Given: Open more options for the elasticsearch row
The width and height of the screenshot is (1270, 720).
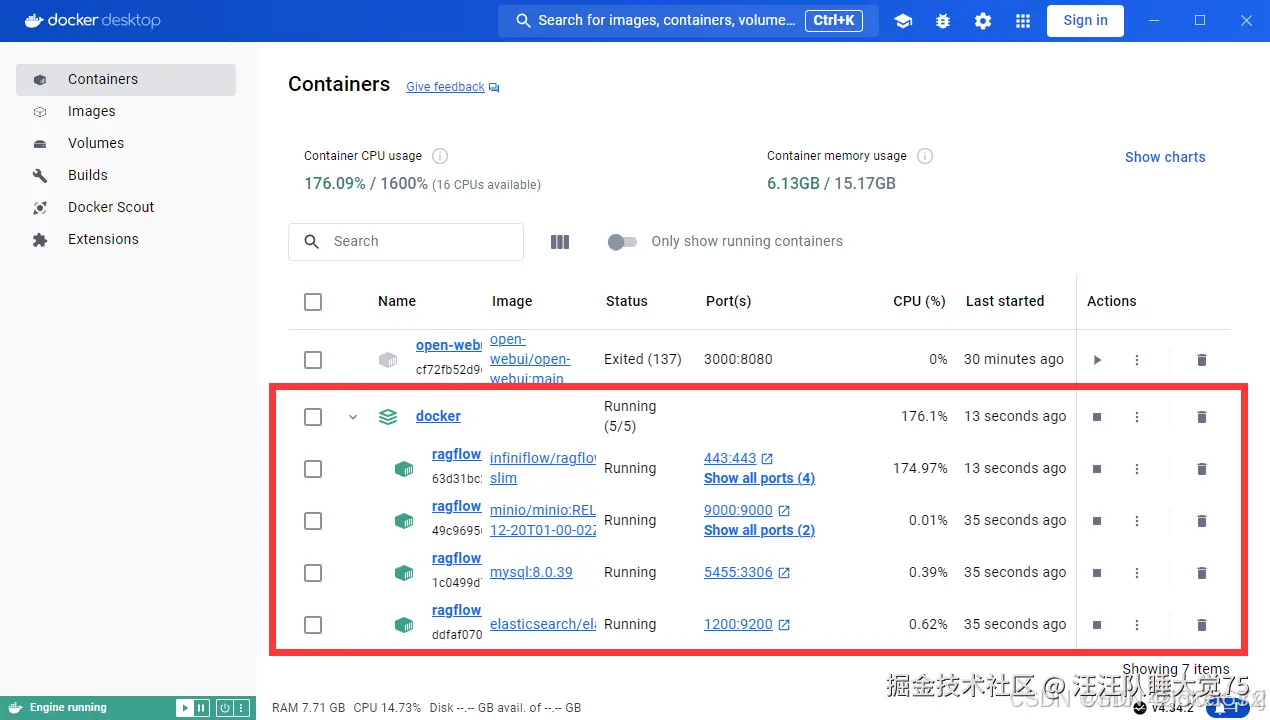Looking at the screenshot, I should [x=1137, y=625].
